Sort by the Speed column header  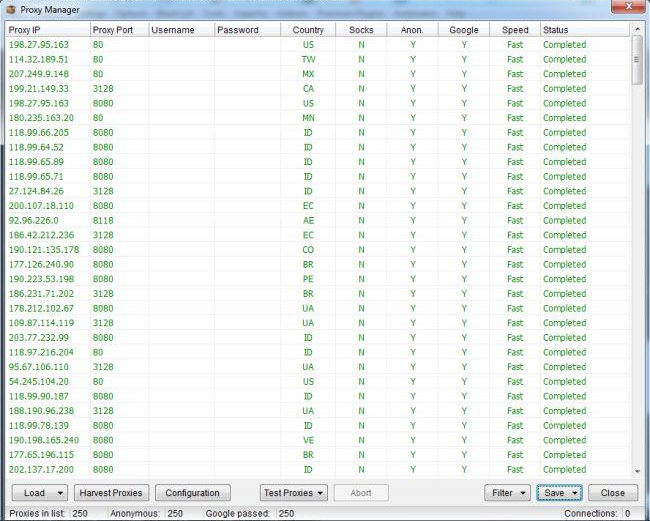pos(515,30)
